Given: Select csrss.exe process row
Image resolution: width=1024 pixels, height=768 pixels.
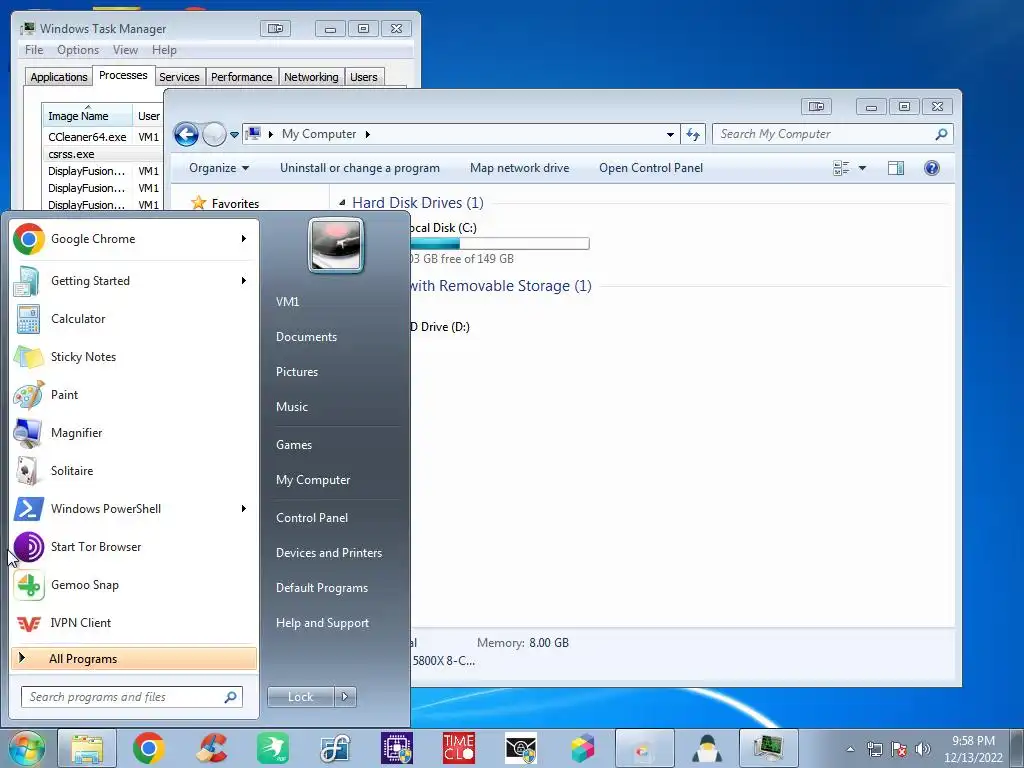Looking at the screenshot, I should coord(103,154).
